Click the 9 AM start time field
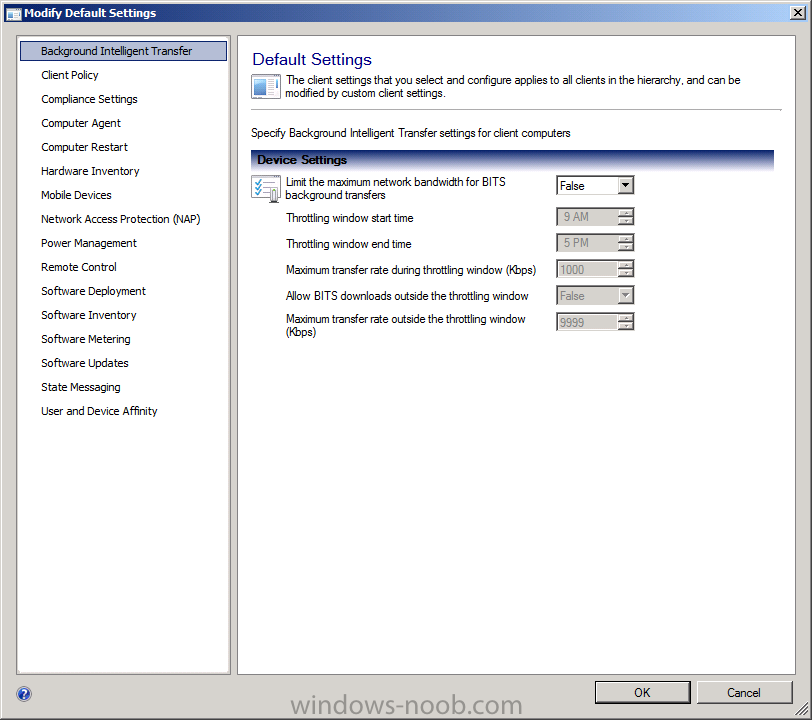This screenshot has height=720, width=812. pyautogui.click(x=587, y=217)
